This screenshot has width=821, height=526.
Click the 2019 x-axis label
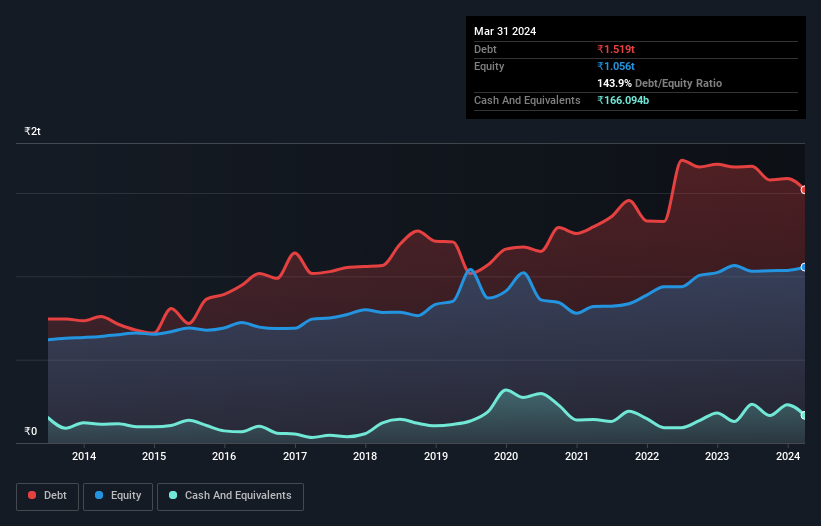coord(436,456)
